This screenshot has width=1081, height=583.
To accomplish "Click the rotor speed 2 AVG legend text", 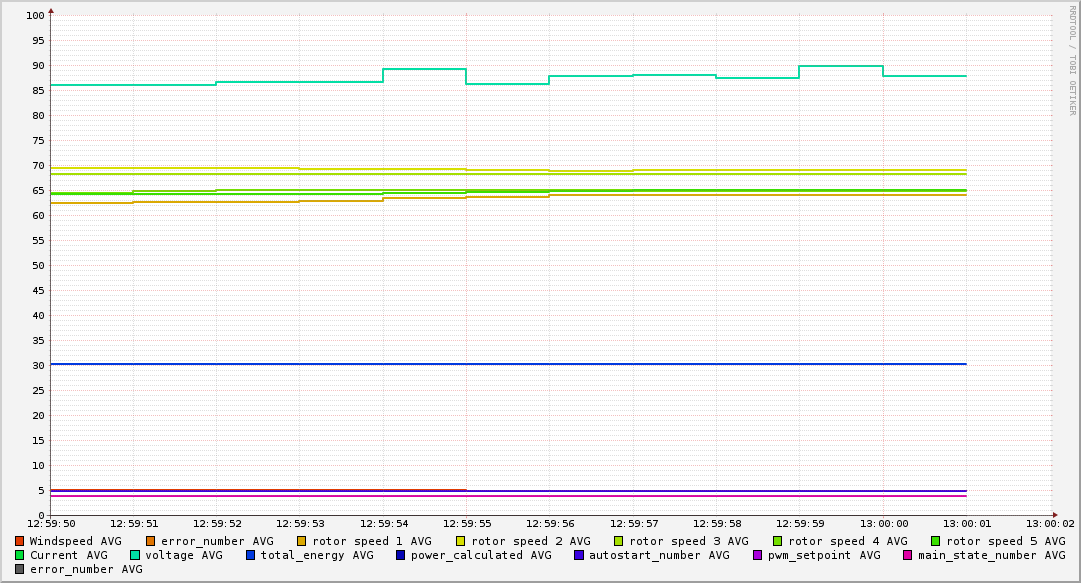I will pos(530,541).
